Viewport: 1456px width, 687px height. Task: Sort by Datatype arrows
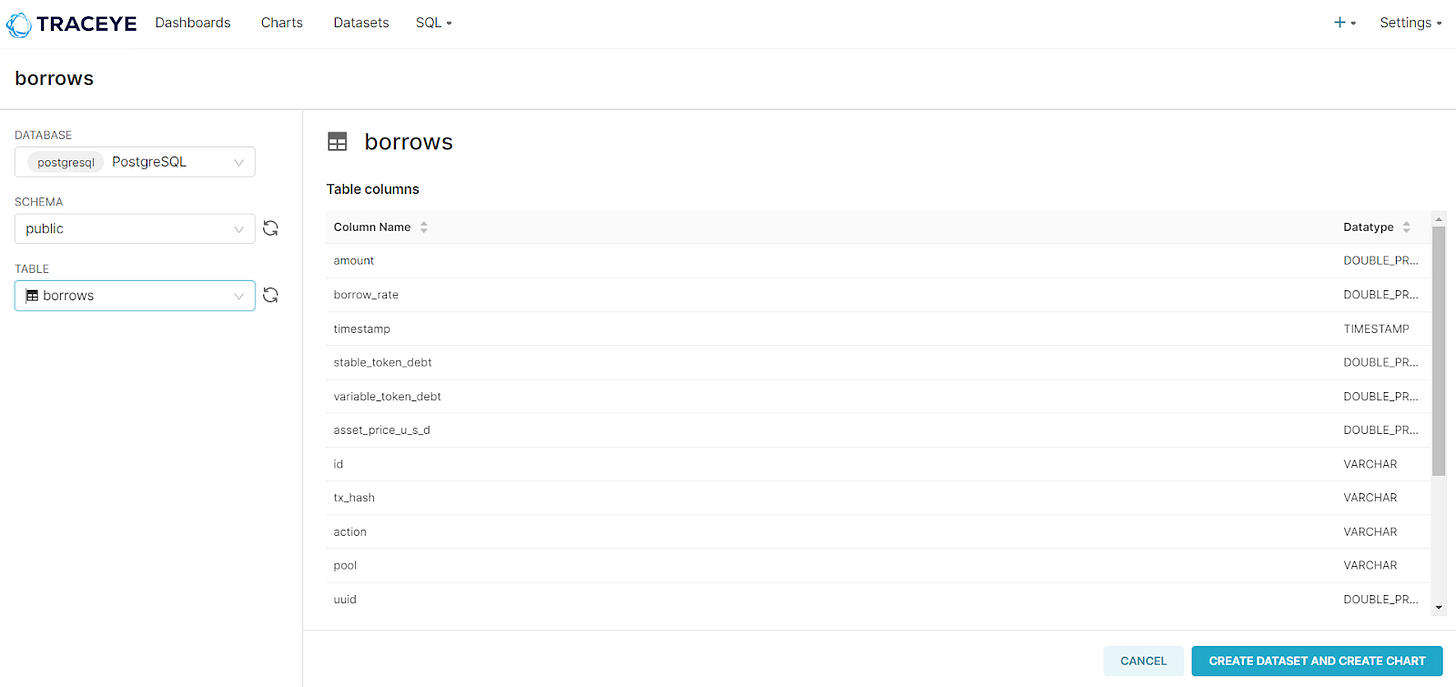coord(1407,227)
